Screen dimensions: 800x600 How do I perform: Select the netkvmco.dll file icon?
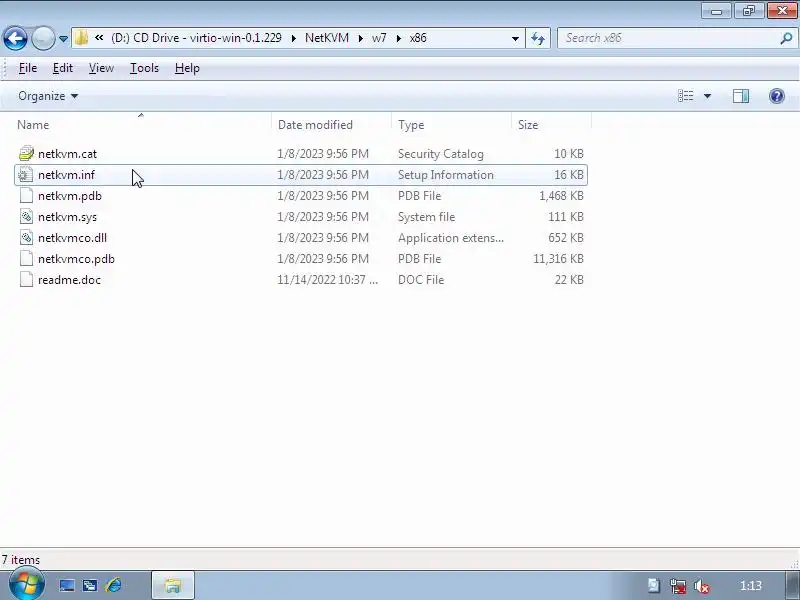(x=26, y=238)
